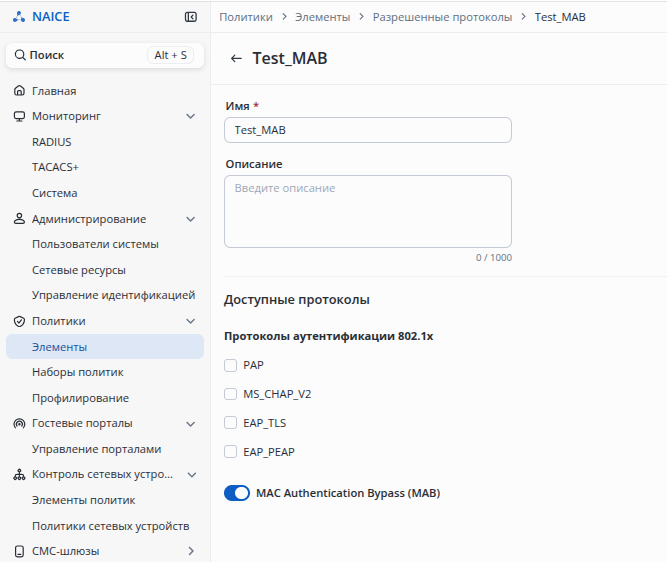
Task: Click the Администрирование user icon
Action: click(19, 219)
